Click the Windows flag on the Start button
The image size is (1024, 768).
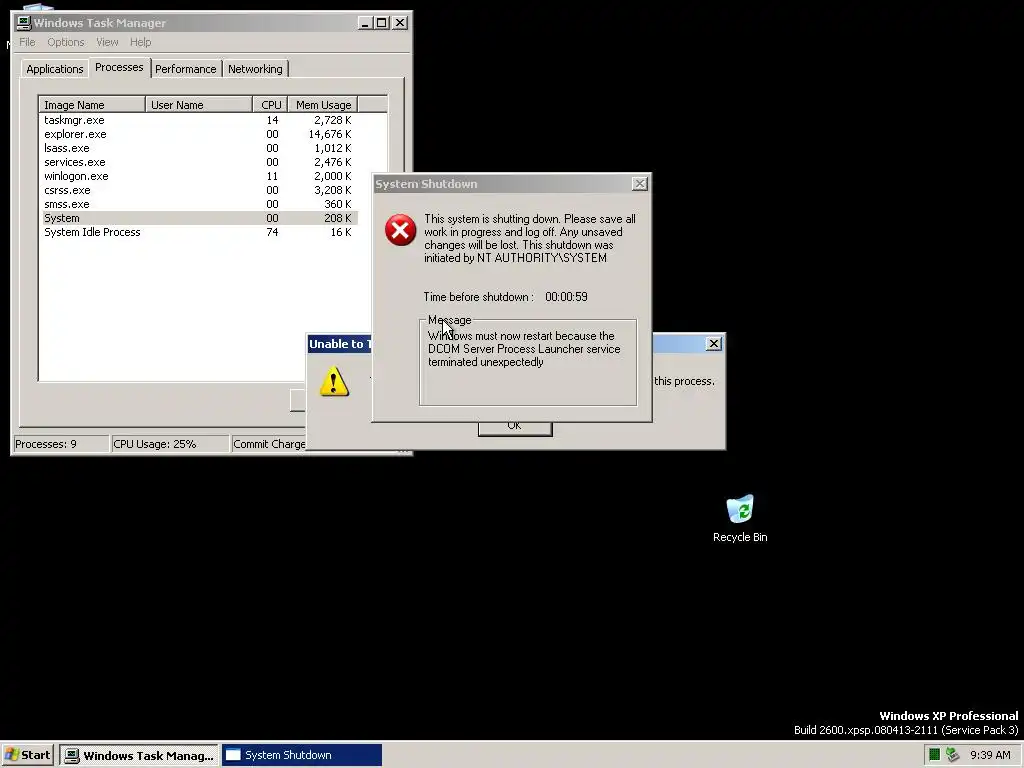(x=12, y=755)
